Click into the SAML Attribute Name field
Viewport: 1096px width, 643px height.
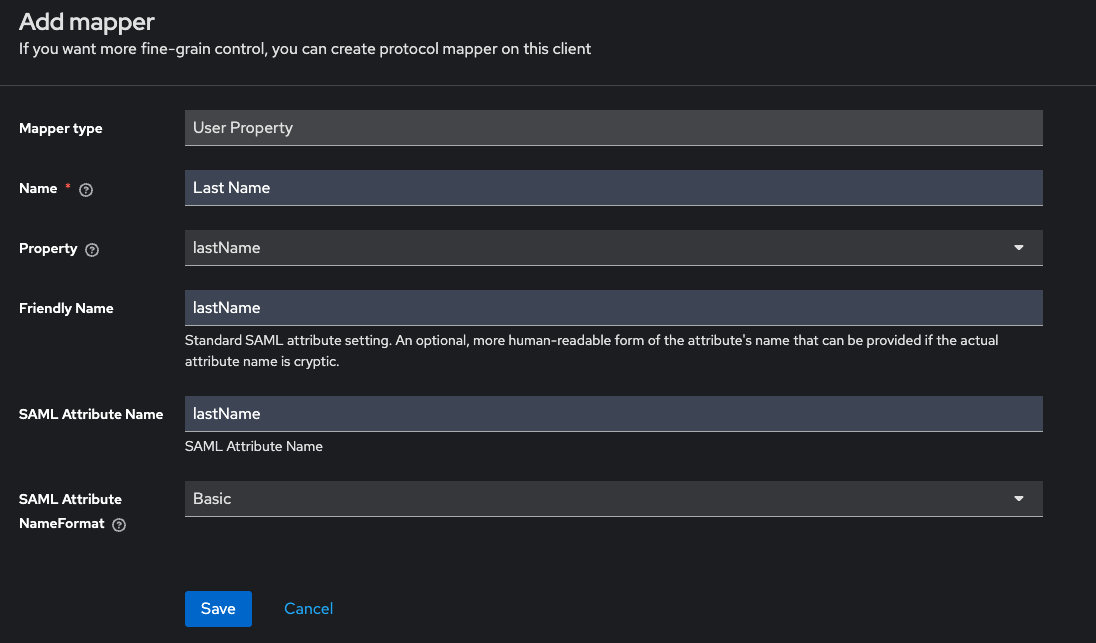tap(613, 414)
